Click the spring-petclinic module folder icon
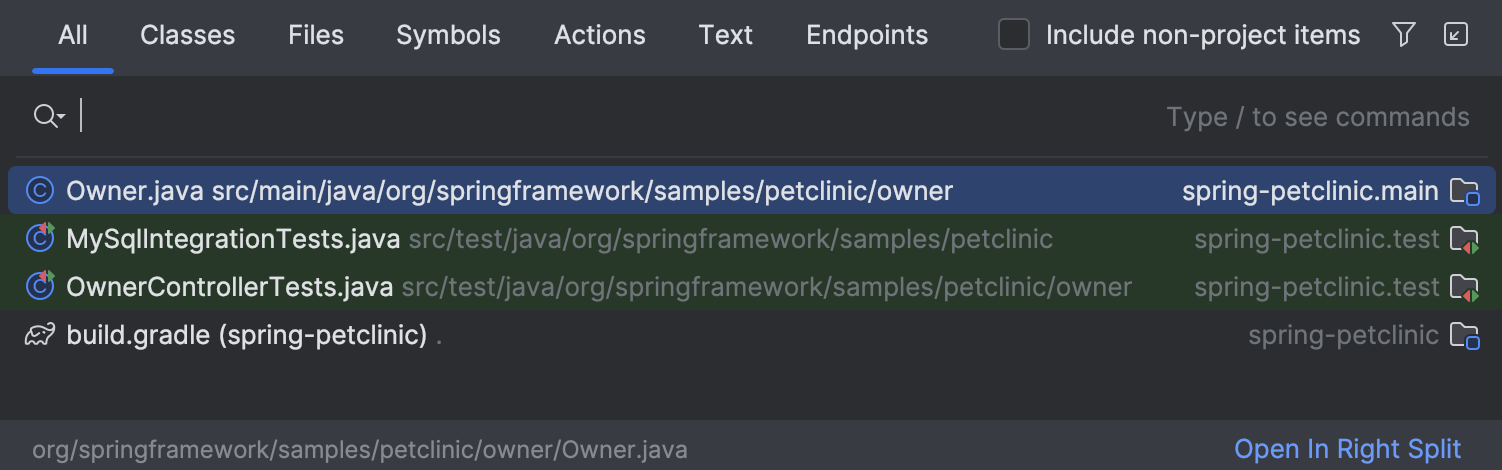 [x=1465, y=336]
